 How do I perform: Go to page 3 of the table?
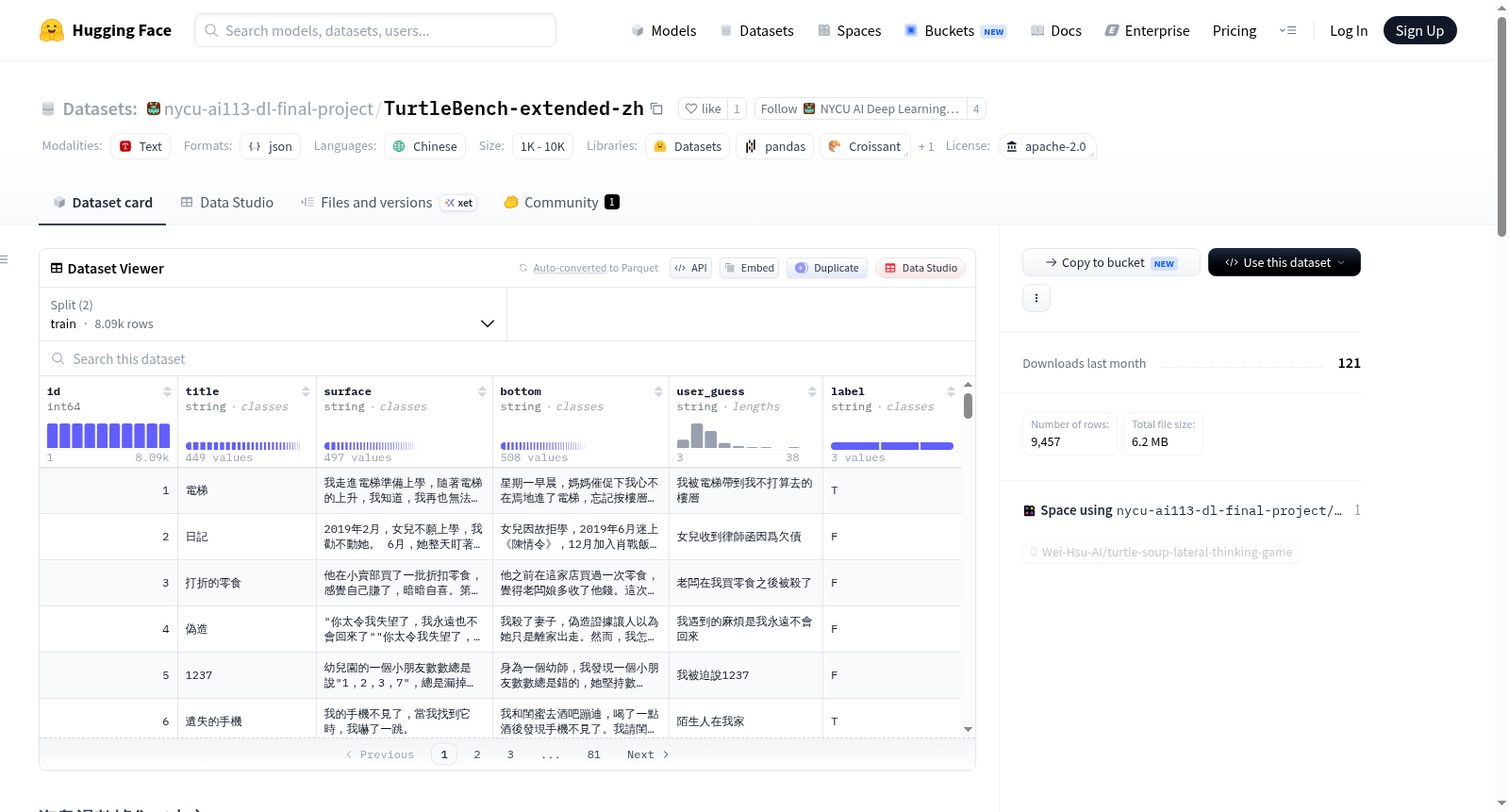coord(510,754)
